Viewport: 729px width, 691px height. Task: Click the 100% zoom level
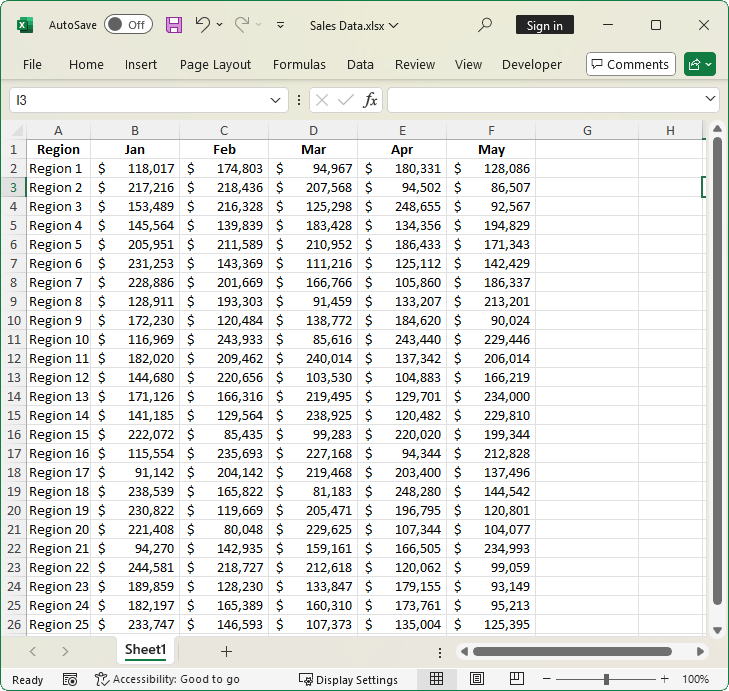695,679
